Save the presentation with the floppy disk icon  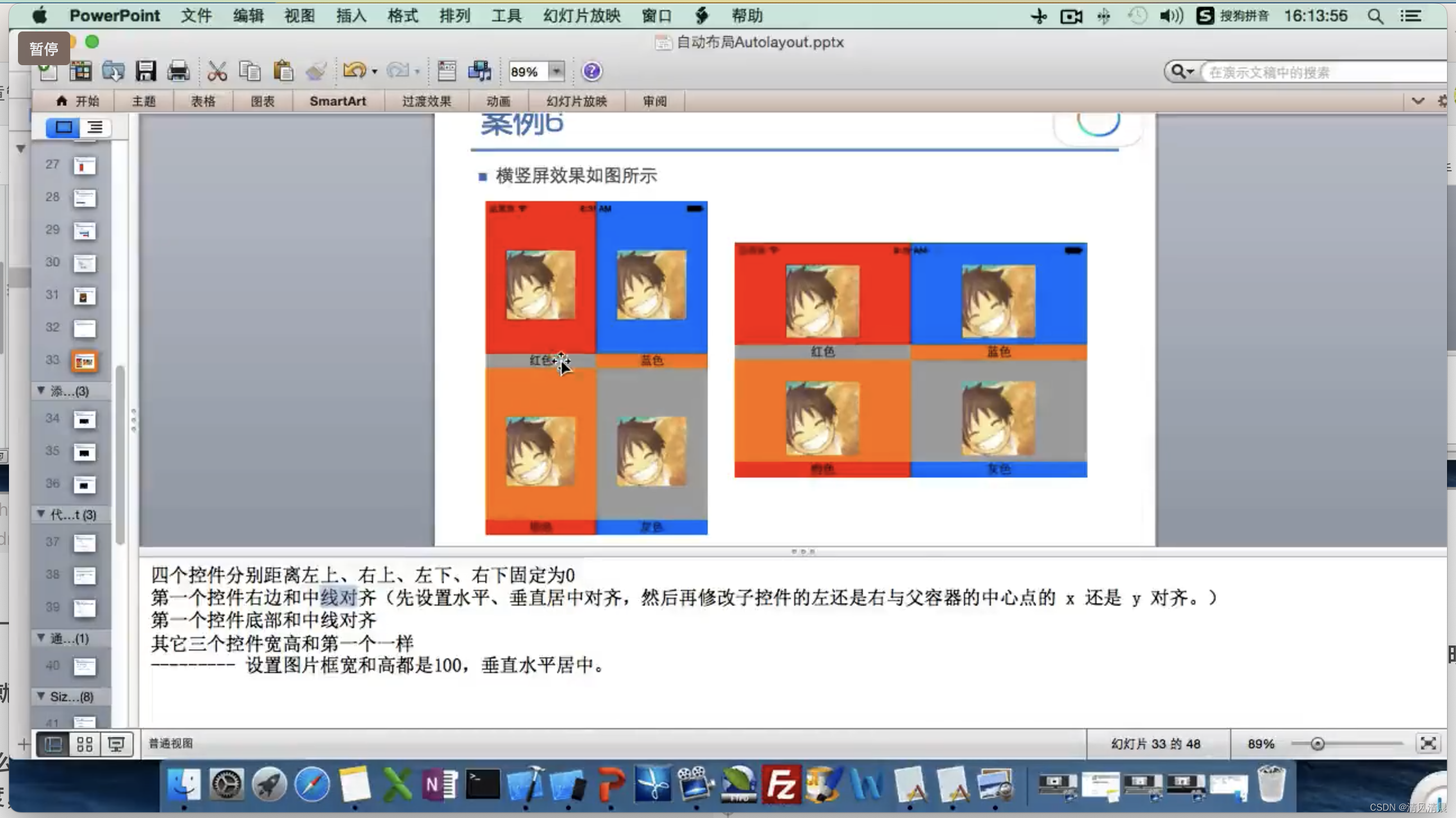(145, 71)
